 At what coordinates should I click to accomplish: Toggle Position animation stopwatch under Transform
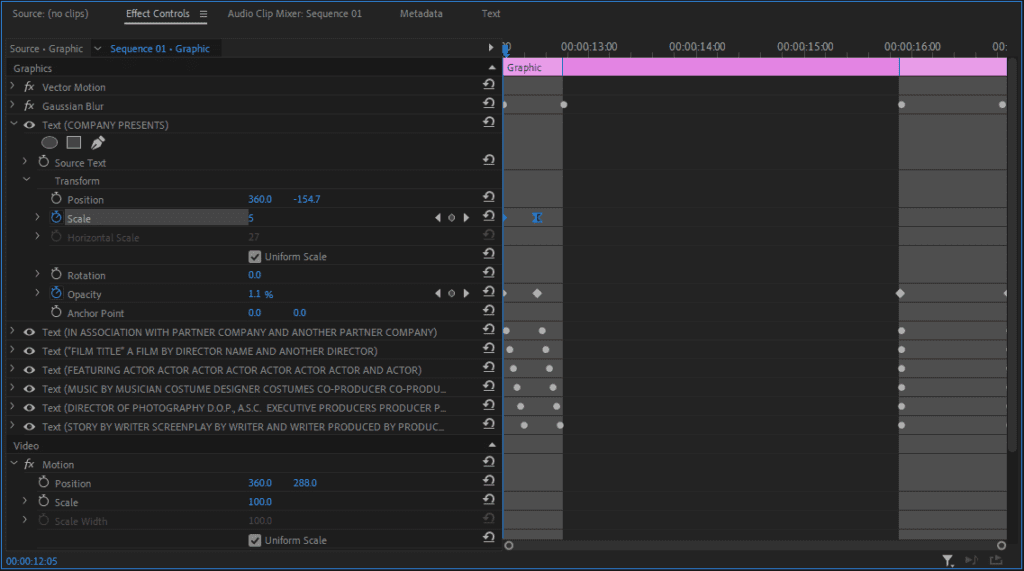pyautogui.click(x=56, y=199)
